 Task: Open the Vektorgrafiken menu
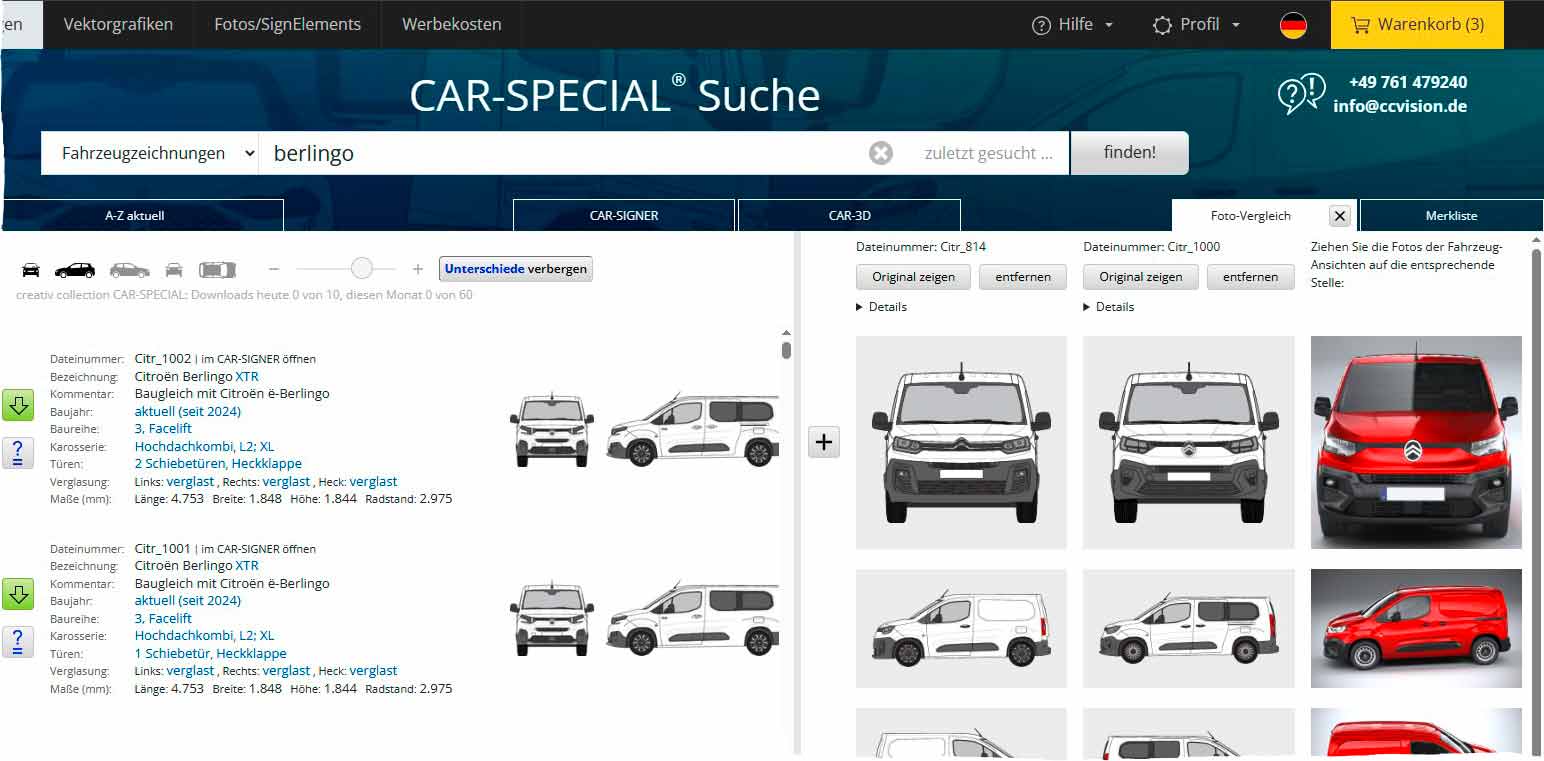pyautogui.click(x=118, y=24)
